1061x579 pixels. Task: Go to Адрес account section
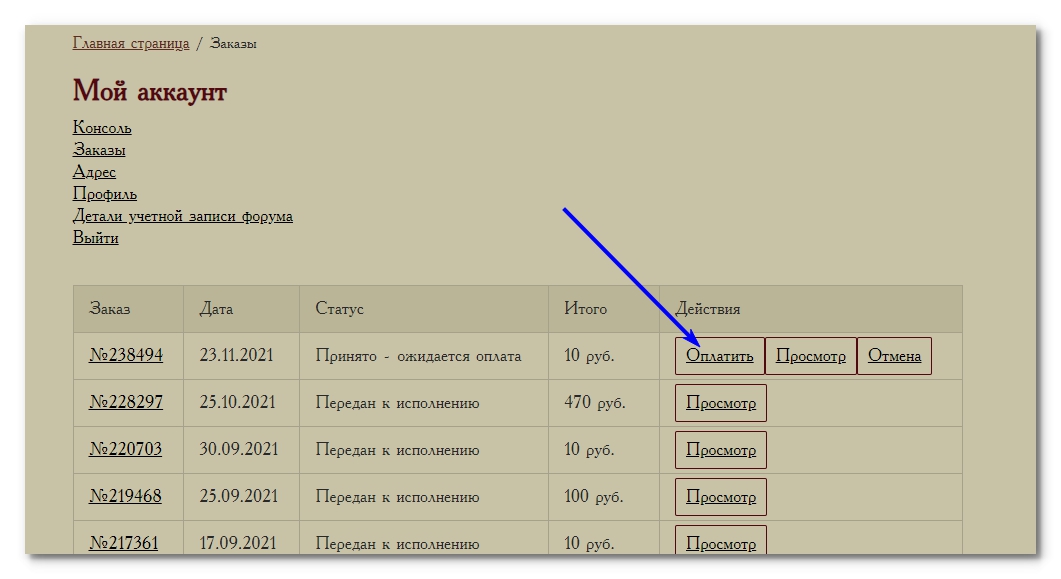tap(94, 172)
